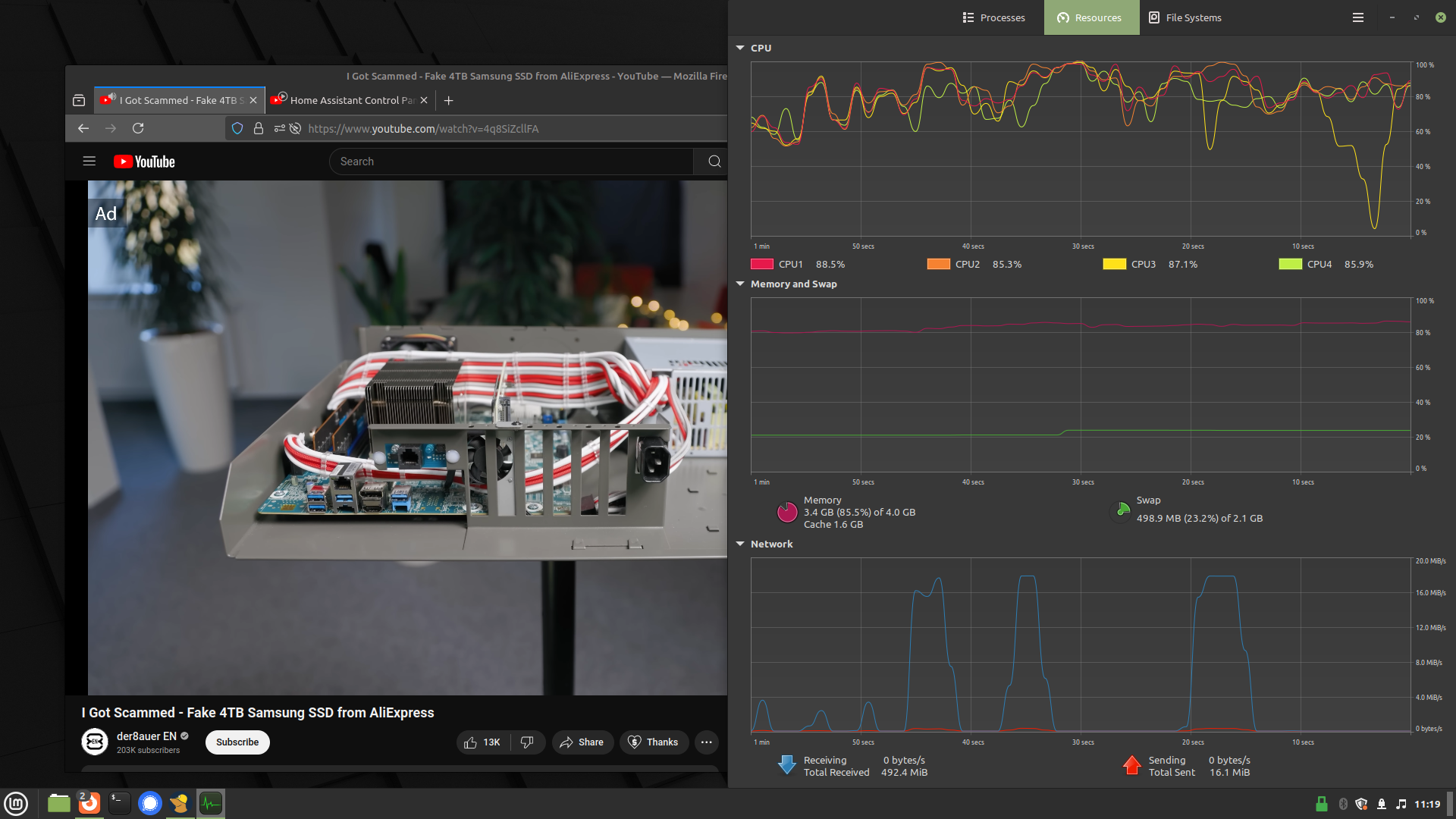Viewport: 1456px width, 819px height.
Task: Open terminal from the taskbar
Action: pyautogui.click(x=119, y=803)
